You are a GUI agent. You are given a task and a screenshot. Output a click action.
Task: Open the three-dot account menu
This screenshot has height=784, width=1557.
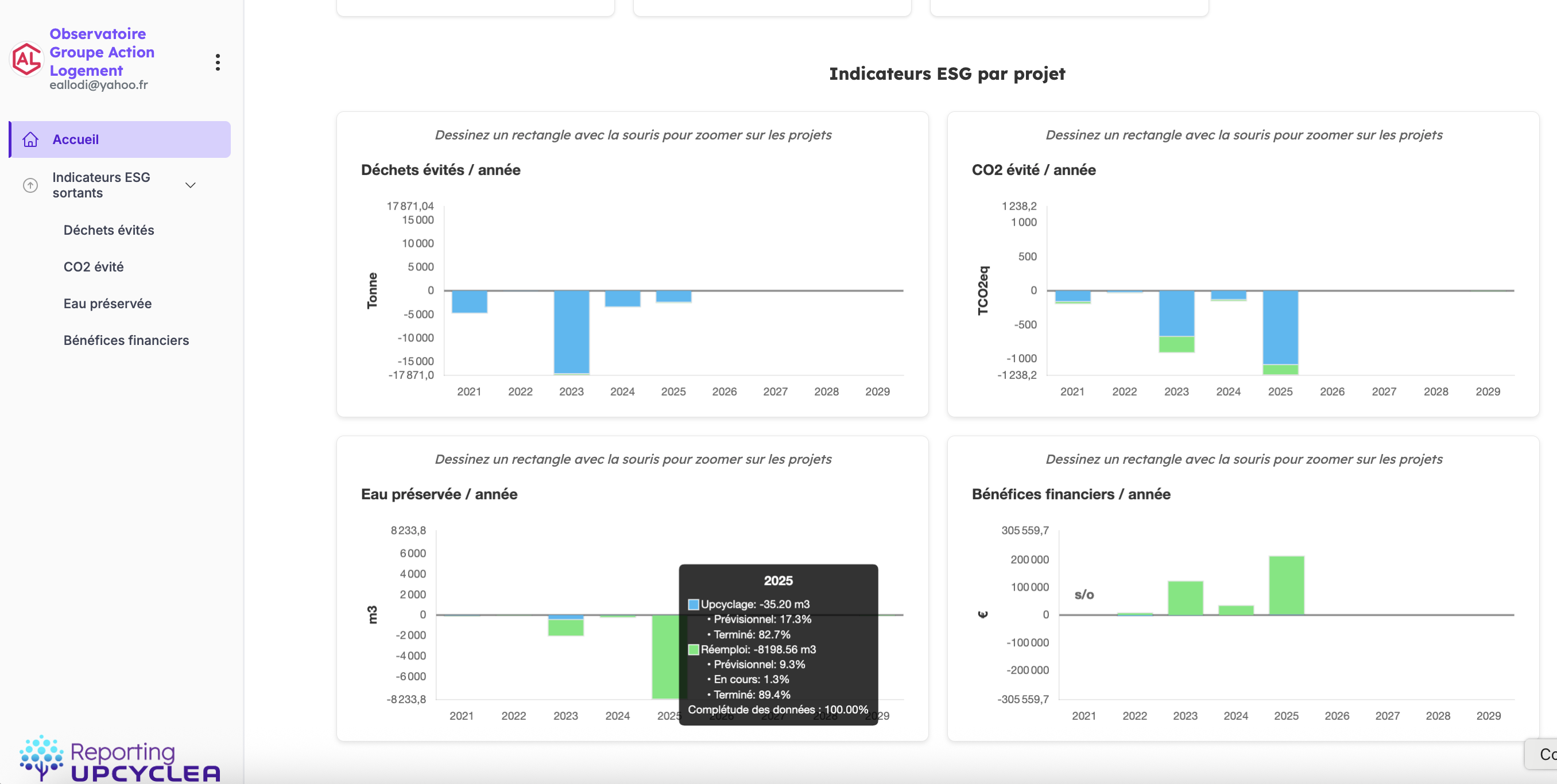tap(218, 62)
